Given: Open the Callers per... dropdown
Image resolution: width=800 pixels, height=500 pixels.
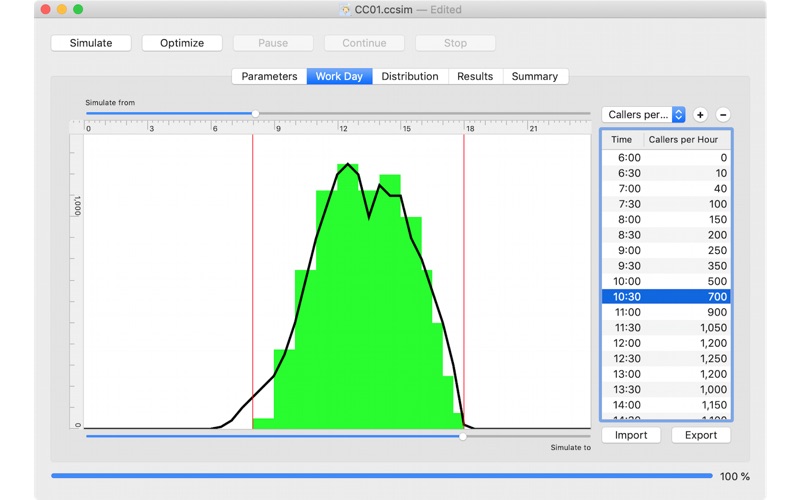Looking at the screenshot, I should [x=643, y=114].
